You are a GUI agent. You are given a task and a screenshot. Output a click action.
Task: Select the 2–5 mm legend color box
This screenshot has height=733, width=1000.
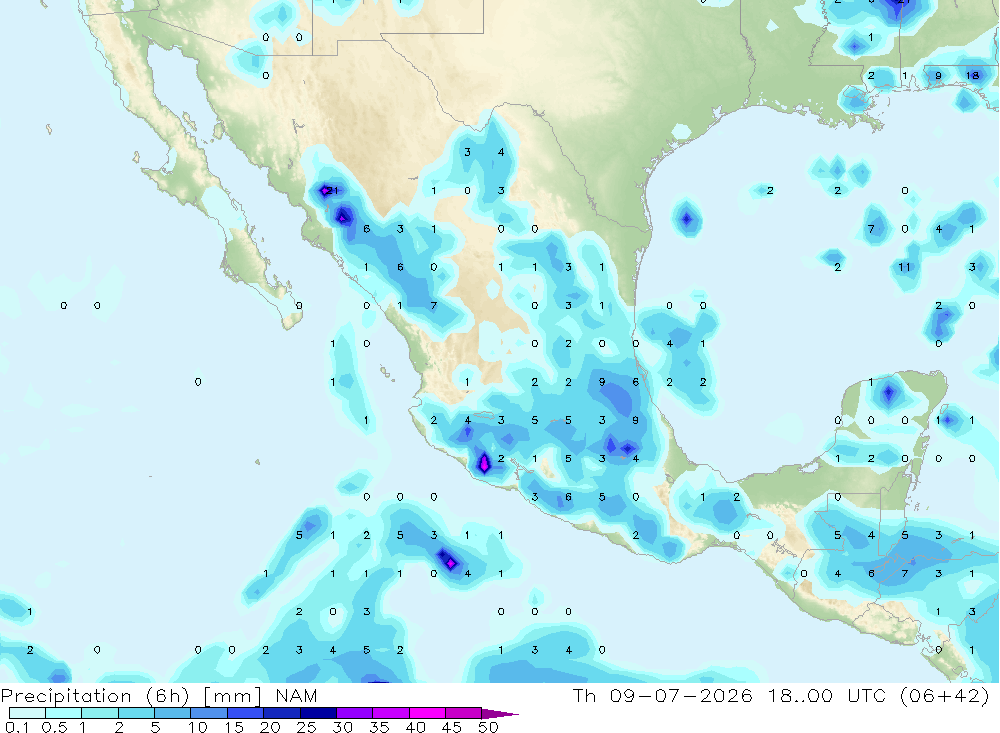click(136, 713)
